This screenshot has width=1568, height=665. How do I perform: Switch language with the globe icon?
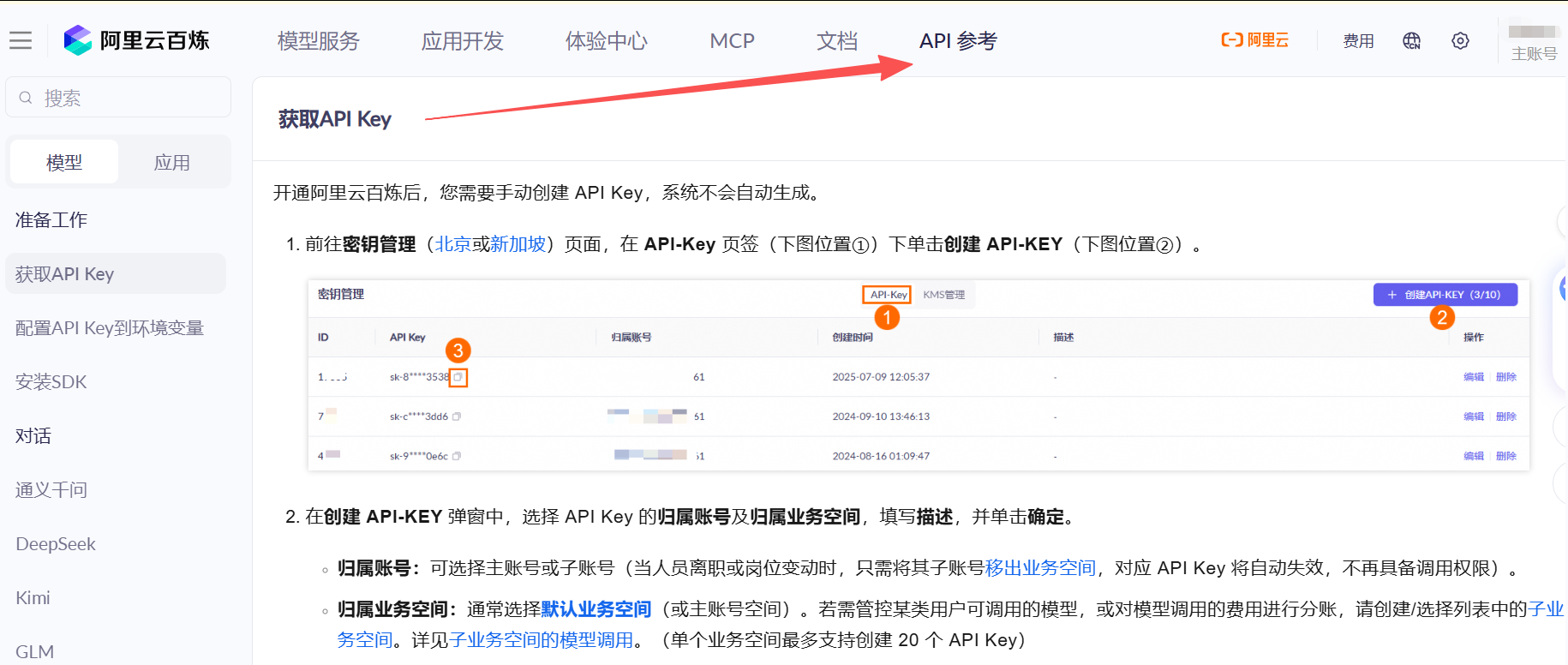[1411, 40]
